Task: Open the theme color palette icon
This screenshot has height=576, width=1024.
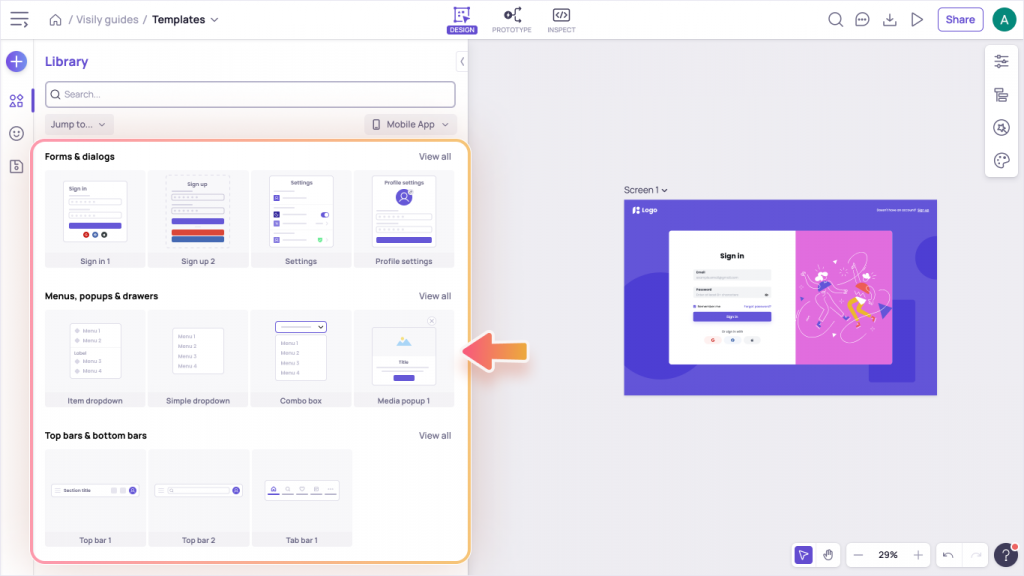Action: coord(1001,160)
